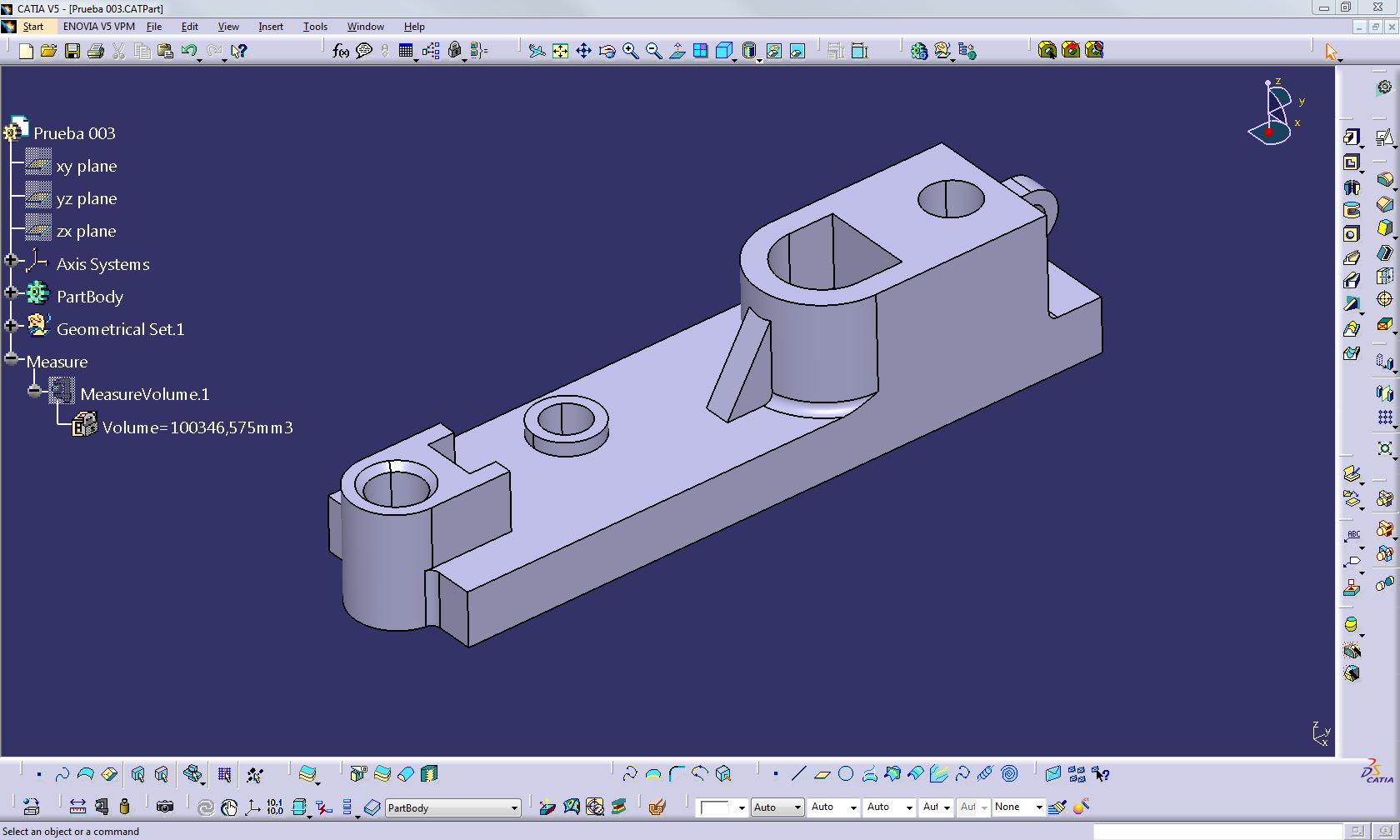The image size is (1400, 840).
Task: Click the Isometric view cube icon
Action: [724, 52]
